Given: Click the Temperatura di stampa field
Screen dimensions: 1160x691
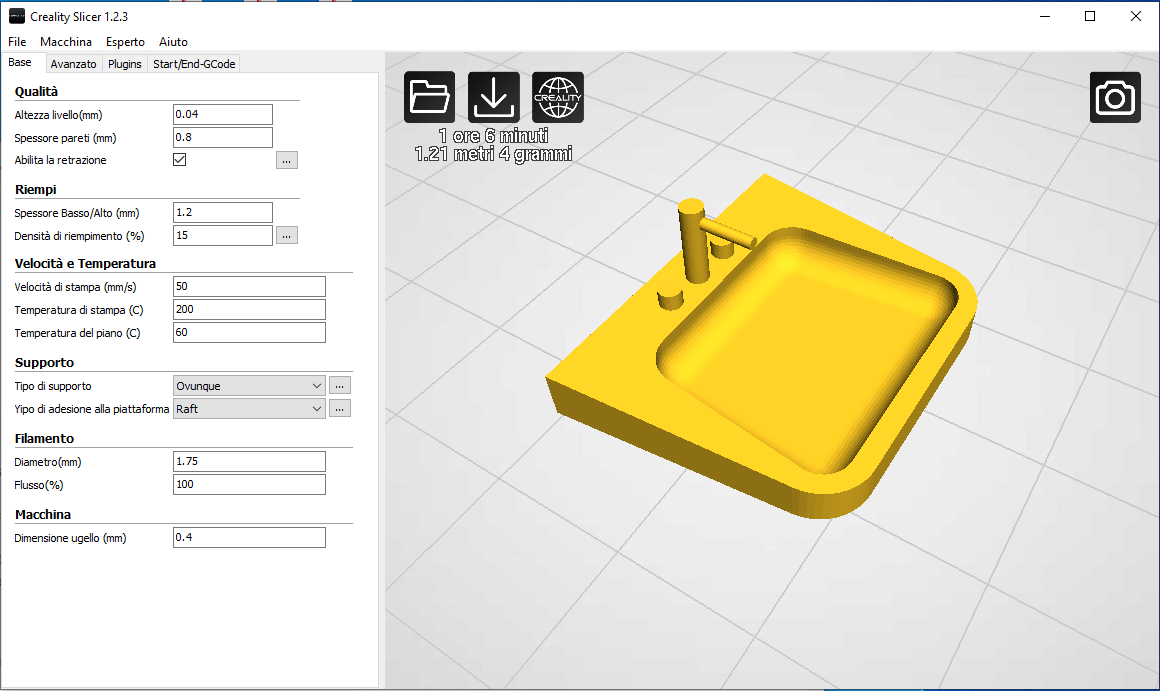Looking at the screenshot, I should point(249,309).
